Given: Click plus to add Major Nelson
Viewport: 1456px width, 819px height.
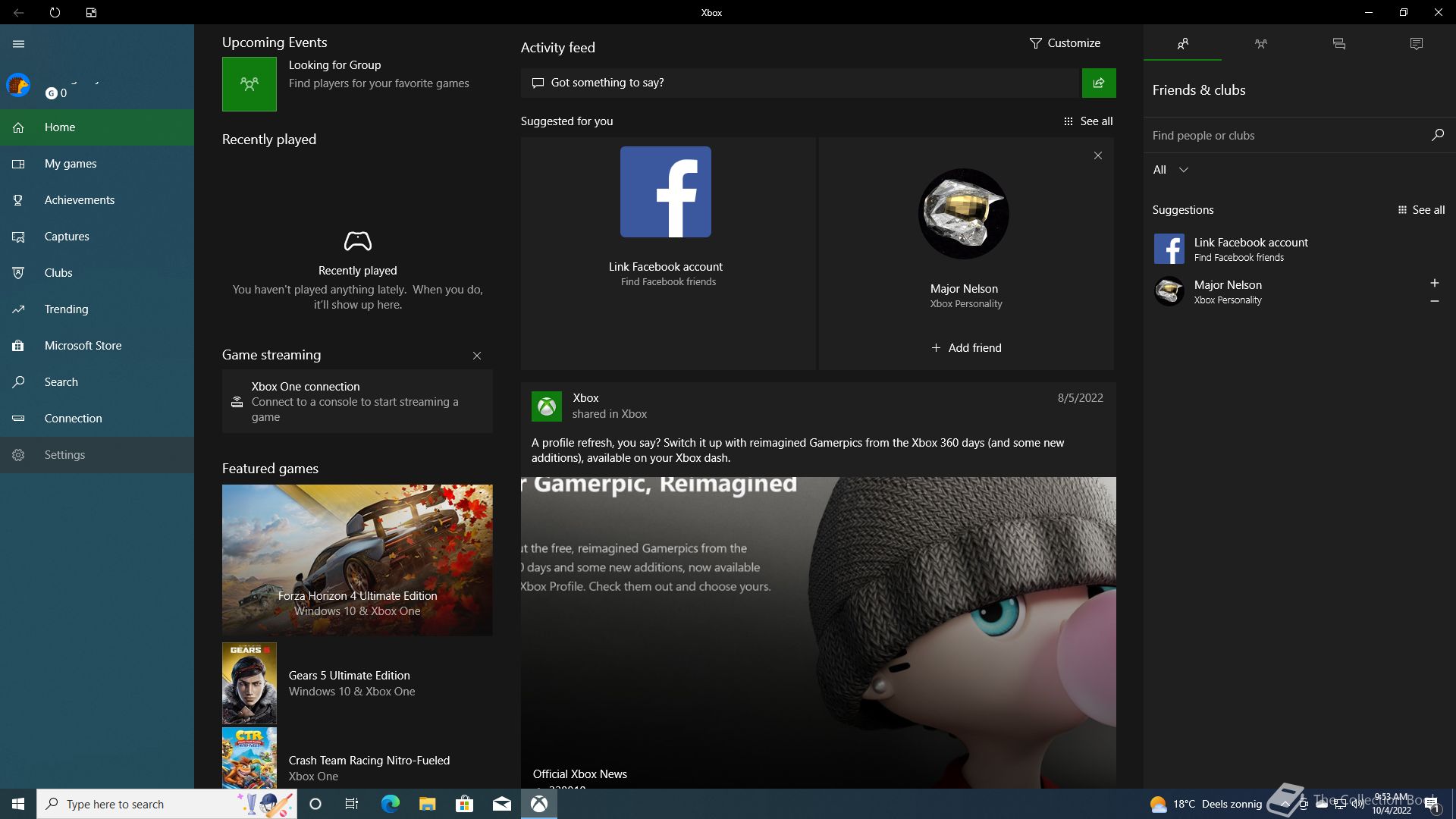Looking at the screenshot, I should click(x=1434, y=283).
